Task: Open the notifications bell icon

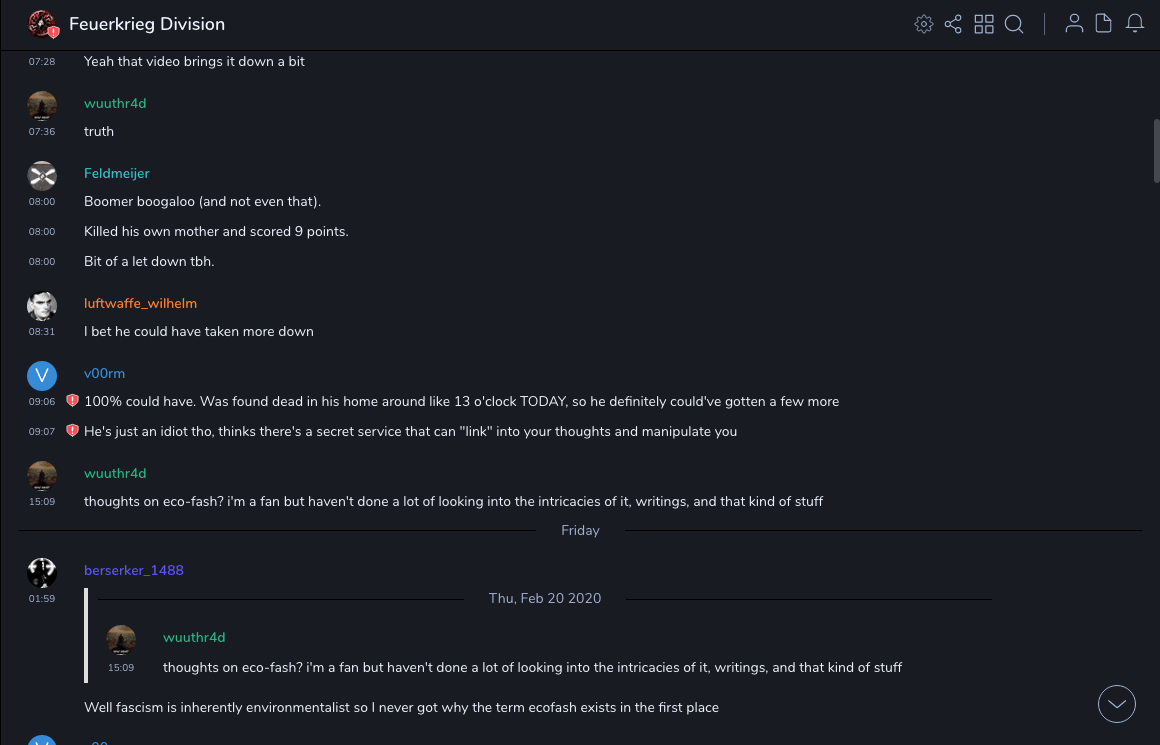Action: 1135,24
